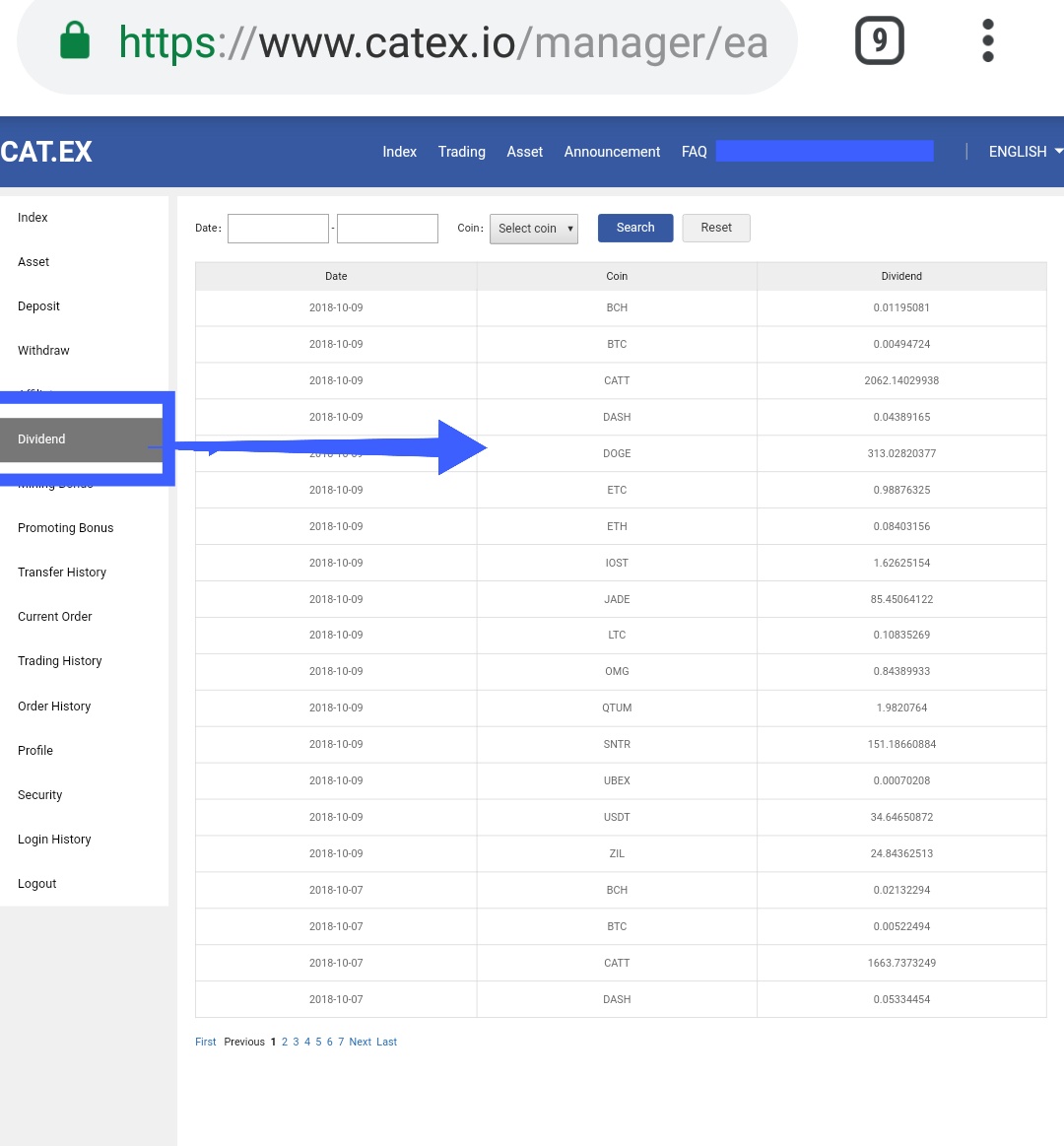Click the 2018-10-09 BCH coin cell
Viewport: 1064px width, 1146px height.
[617, 307]
